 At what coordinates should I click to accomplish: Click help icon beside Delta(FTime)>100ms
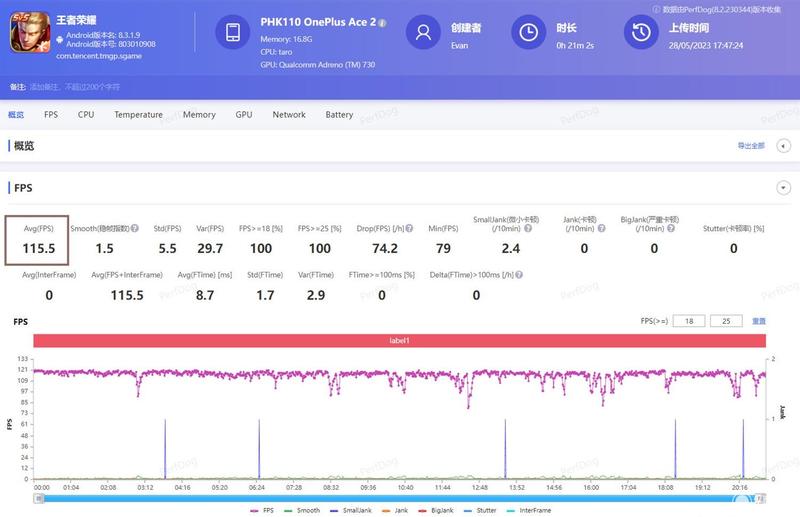tap(519, 275)
